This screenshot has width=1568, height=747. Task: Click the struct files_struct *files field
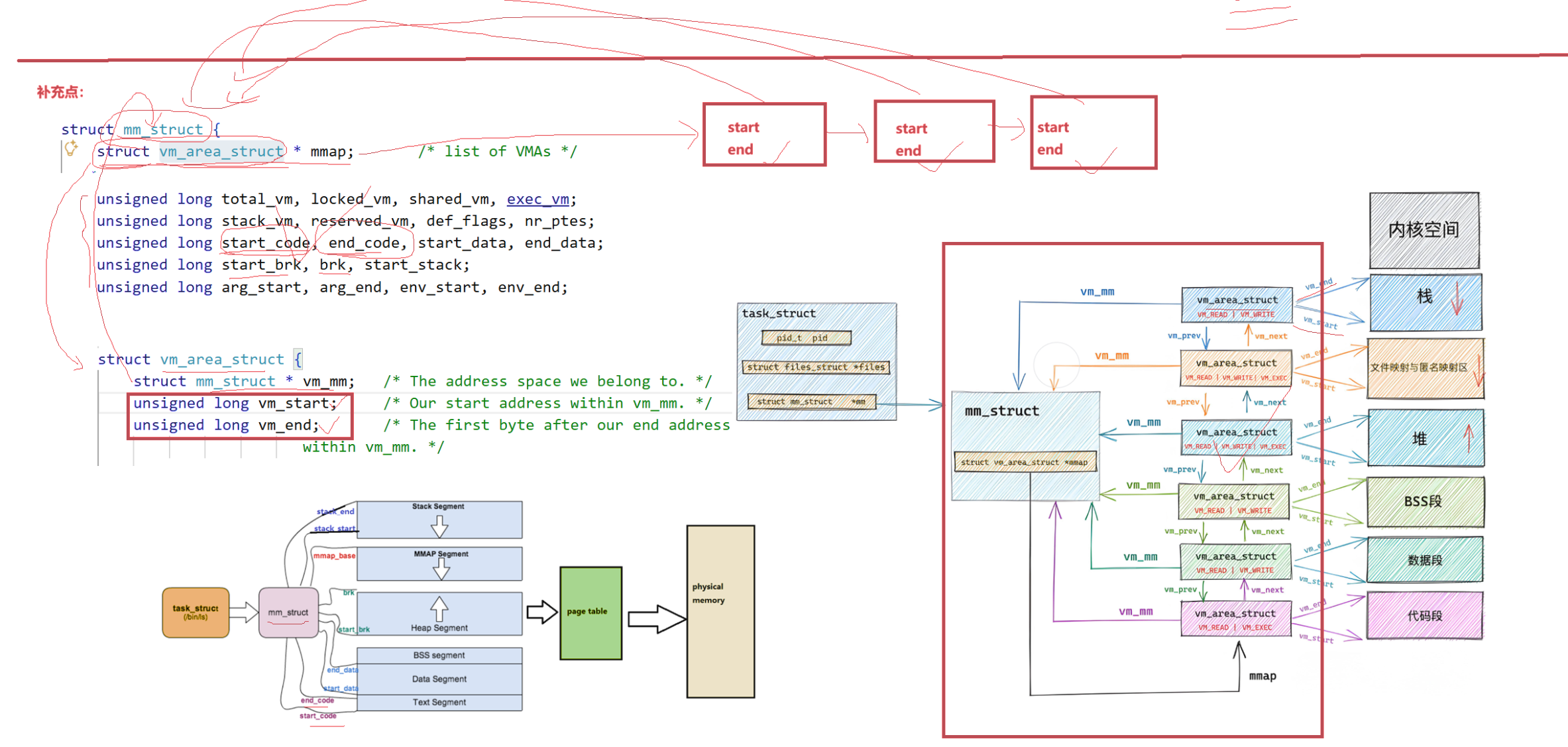(x=816, y=367)
